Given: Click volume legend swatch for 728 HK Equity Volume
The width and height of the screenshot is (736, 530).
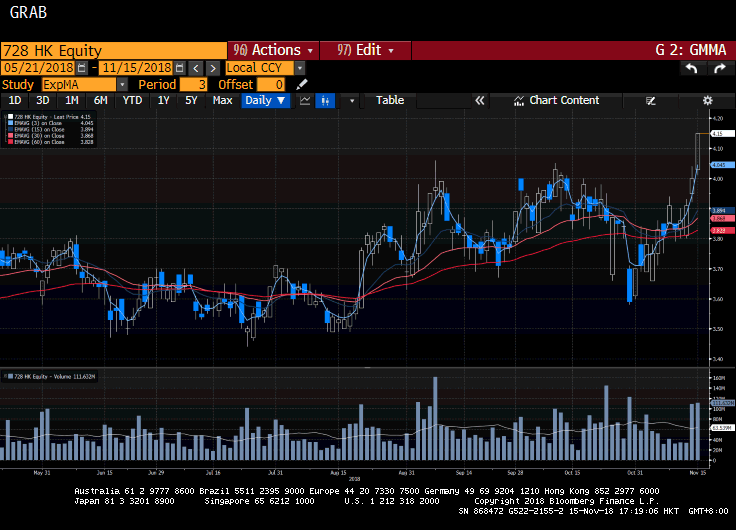Looking at the screenshot, I should (10, 376).
